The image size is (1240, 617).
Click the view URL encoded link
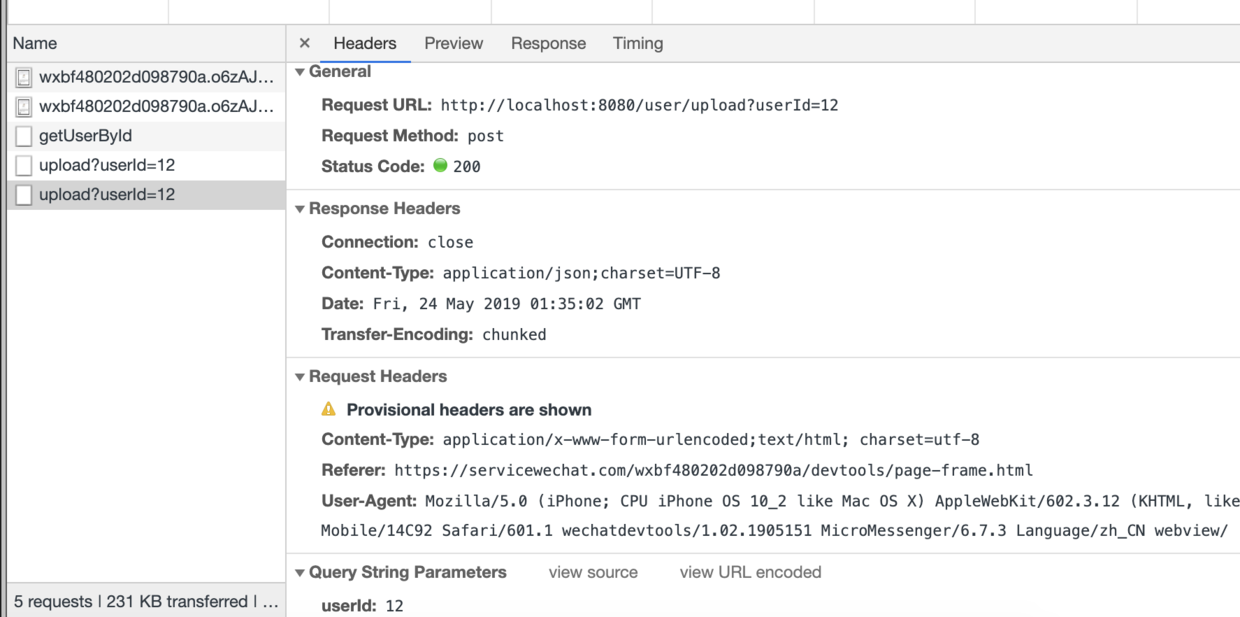point(750,572)
